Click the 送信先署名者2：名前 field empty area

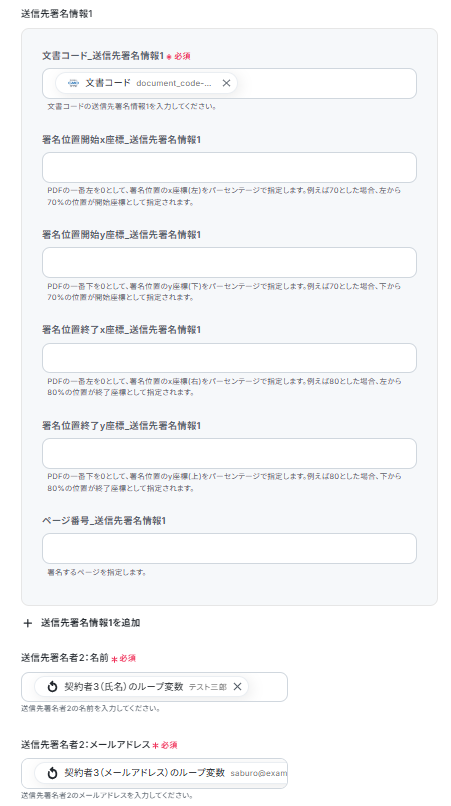pyautogui.click(x=267, y=687)
